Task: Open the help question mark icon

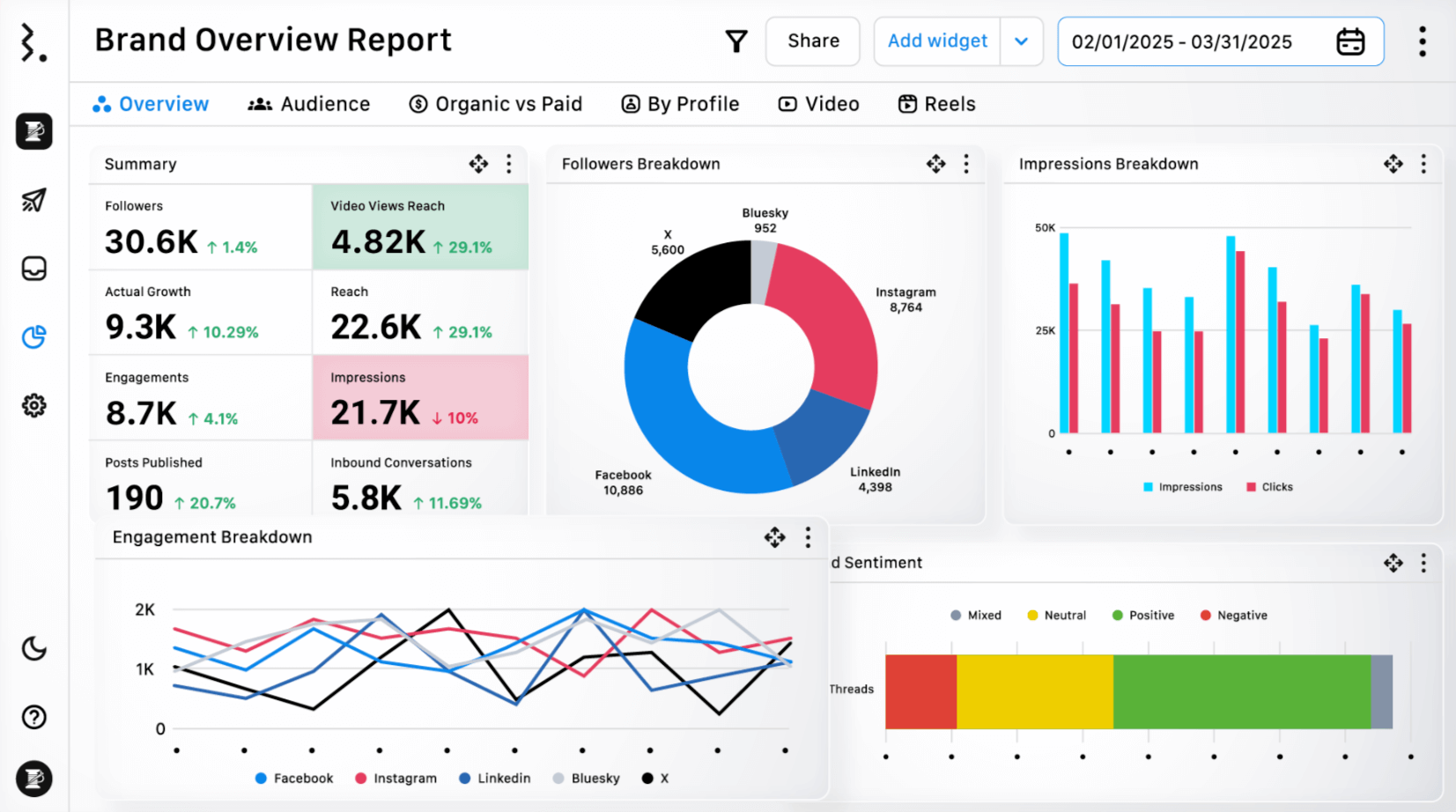Action: [34, 717]
